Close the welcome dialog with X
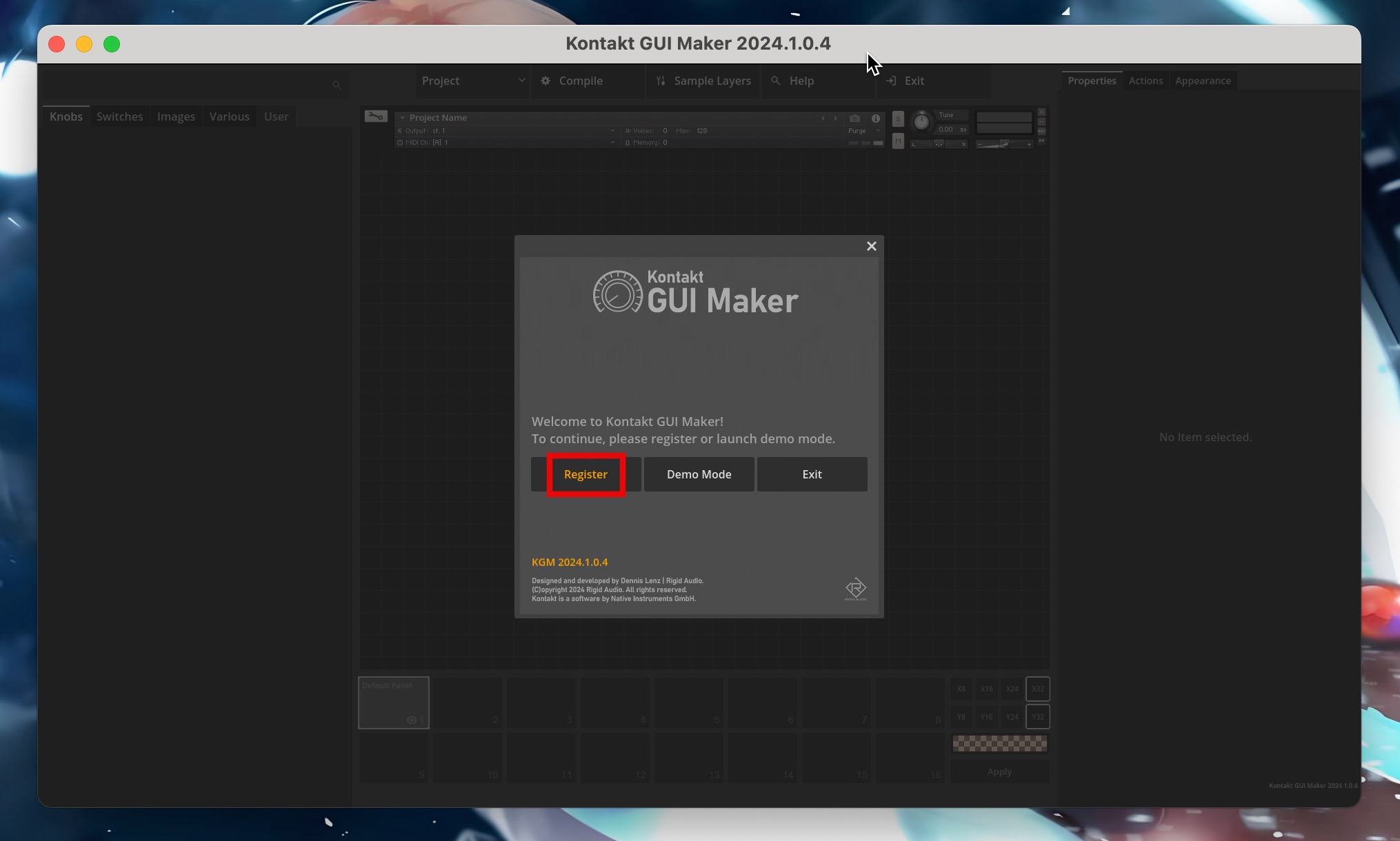The width and height of the screenshot is (1400, 841). point(871,246)
